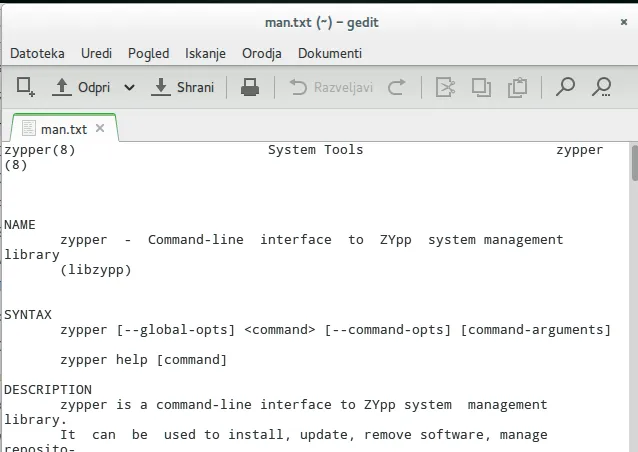Click the Odpri (Open) button
This screenshot has width=638, height=452.
(x=82, y=87)
